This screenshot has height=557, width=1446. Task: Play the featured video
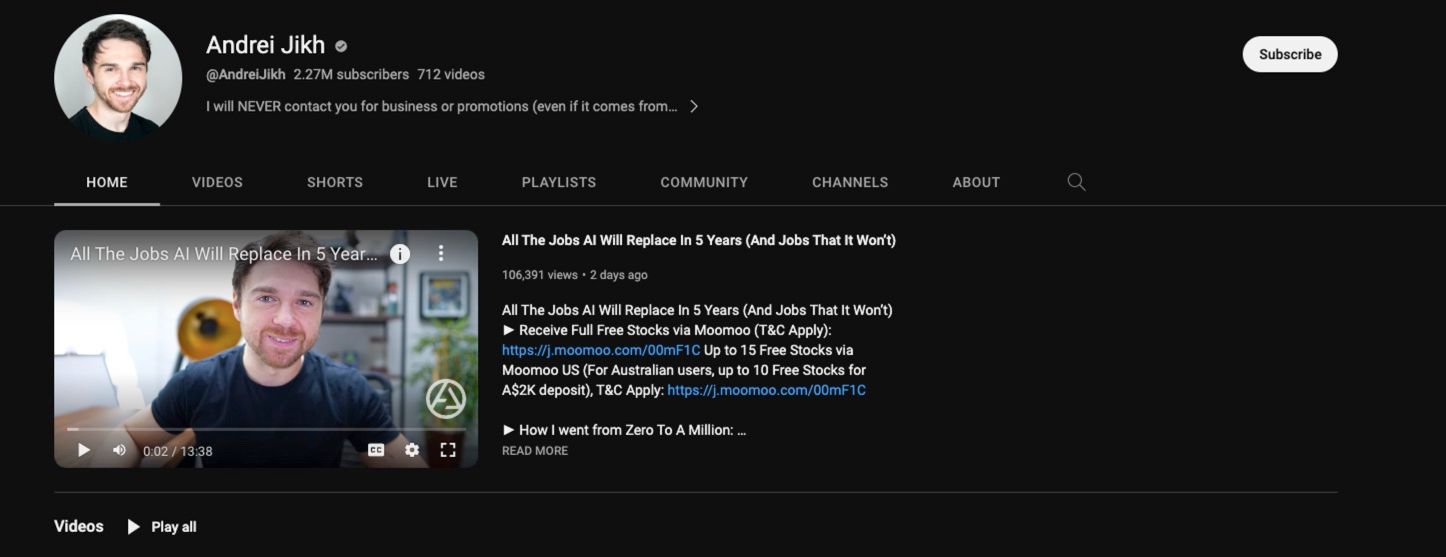(84, 450)
